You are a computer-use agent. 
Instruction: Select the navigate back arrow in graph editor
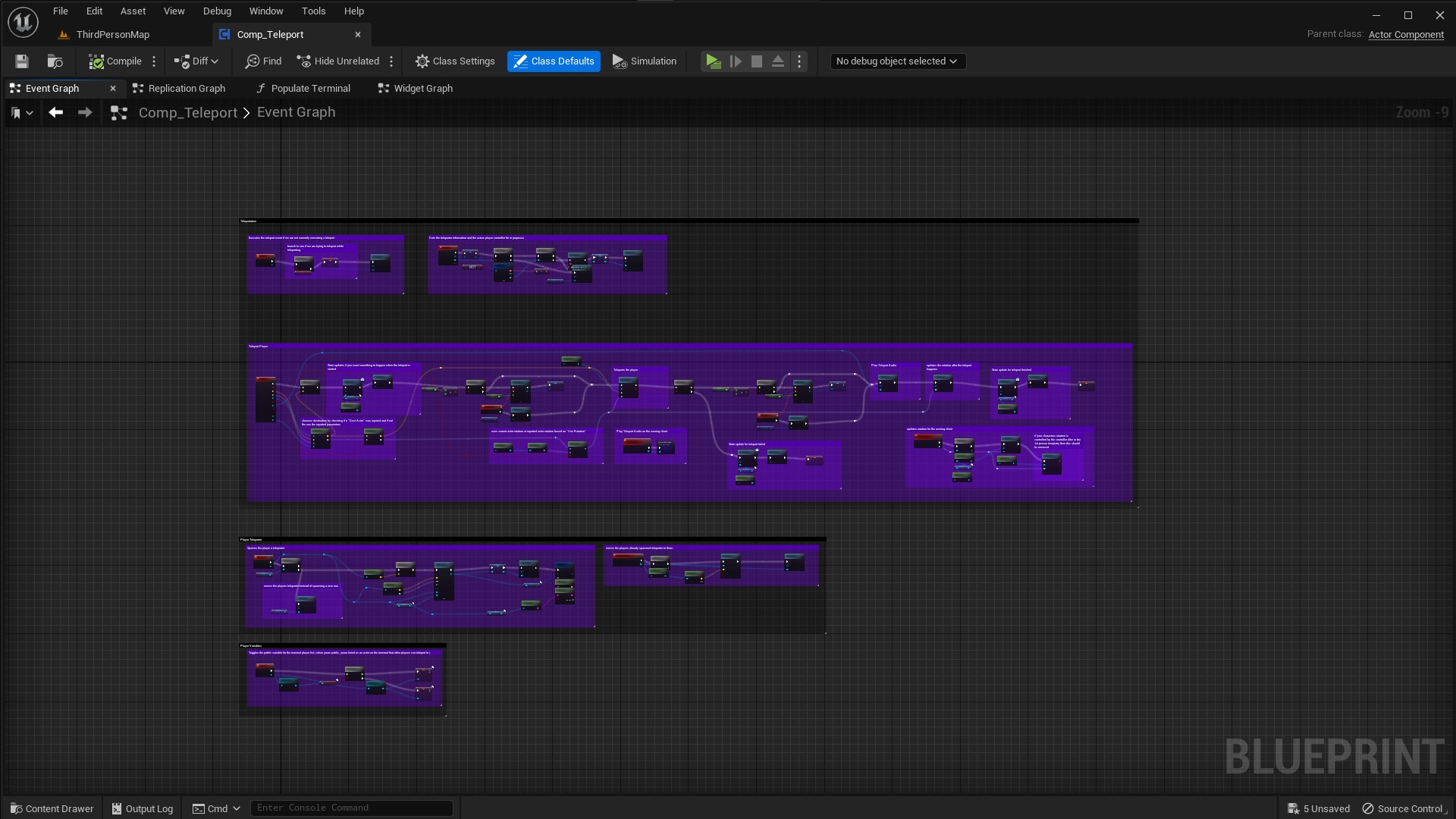click(55, 111)
